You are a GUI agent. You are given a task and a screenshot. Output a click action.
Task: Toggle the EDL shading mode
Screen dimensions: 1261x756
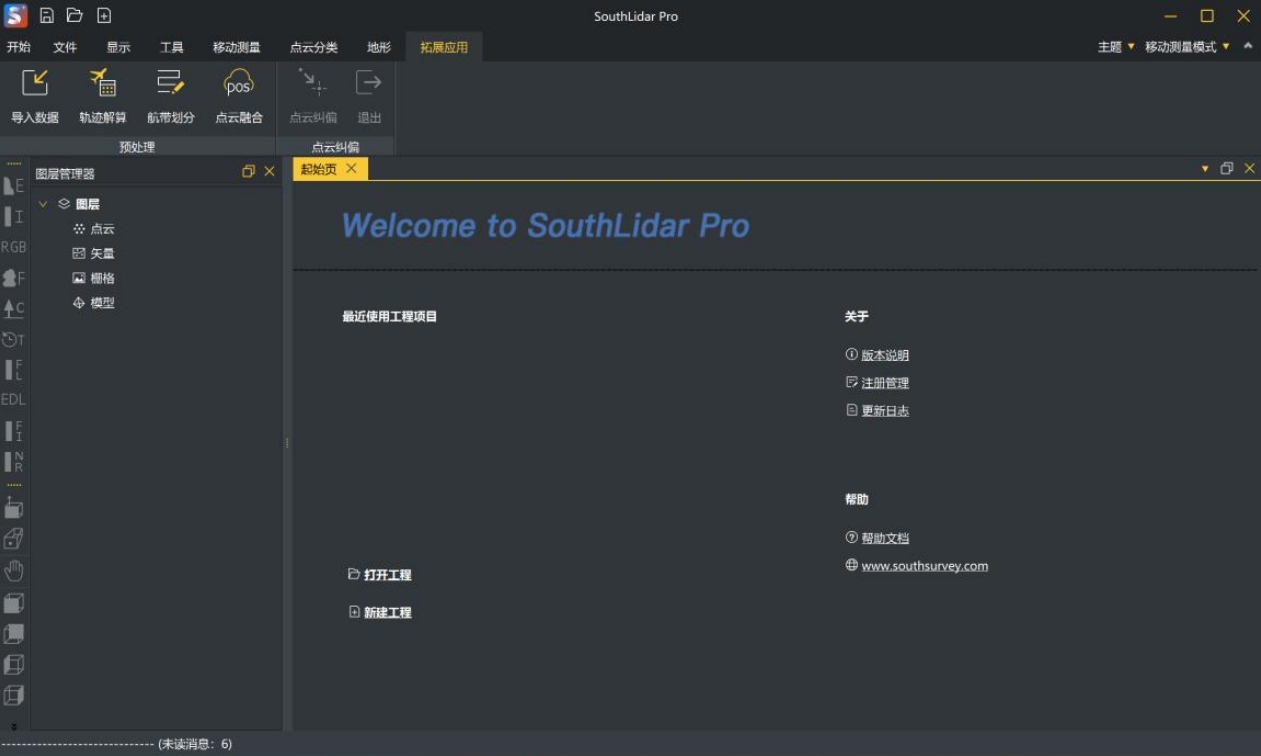pyautogui.click(x=14, y=399)
